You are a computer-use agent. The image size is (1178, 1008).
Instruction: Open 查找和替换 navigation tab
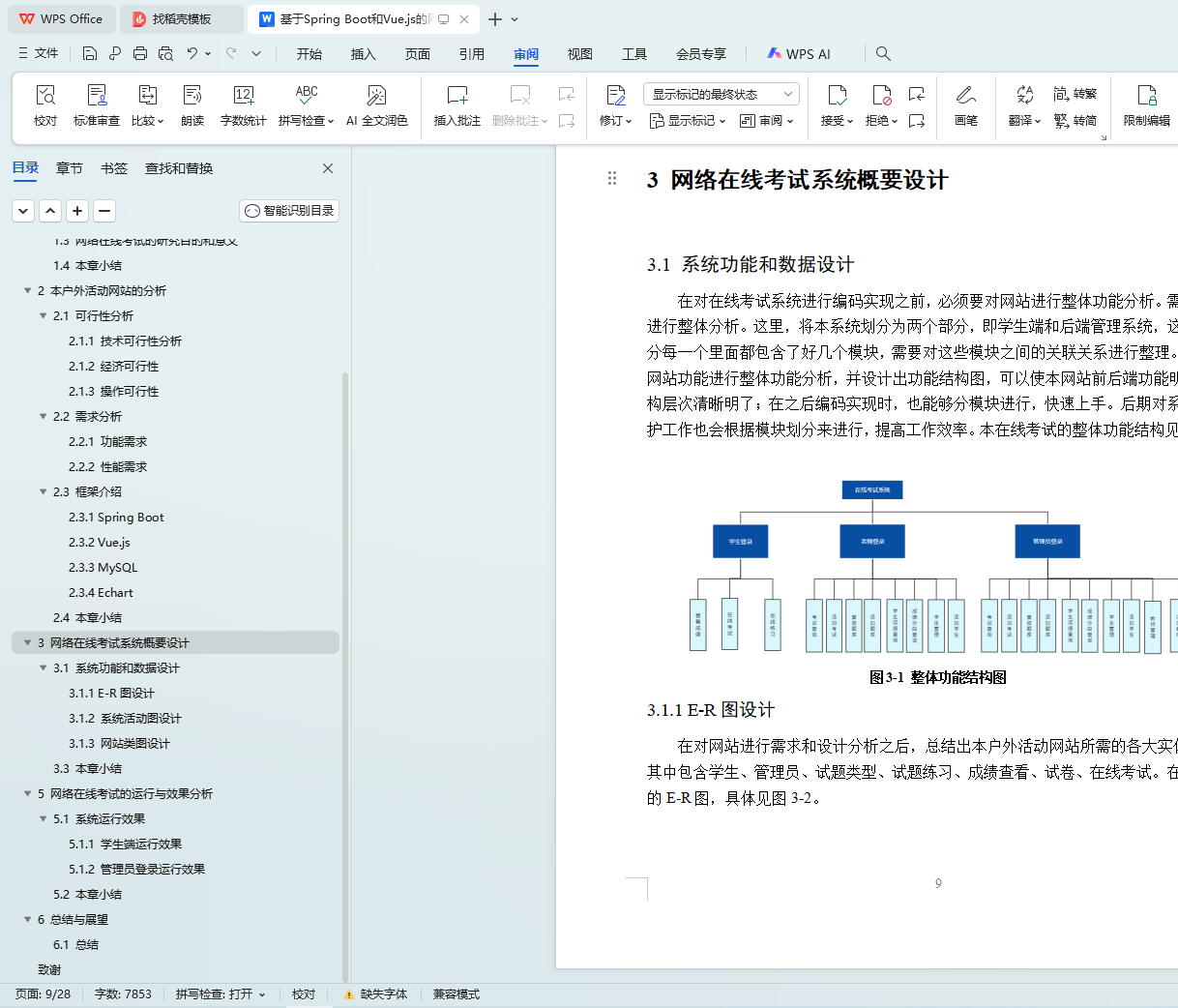click(179, 168)
